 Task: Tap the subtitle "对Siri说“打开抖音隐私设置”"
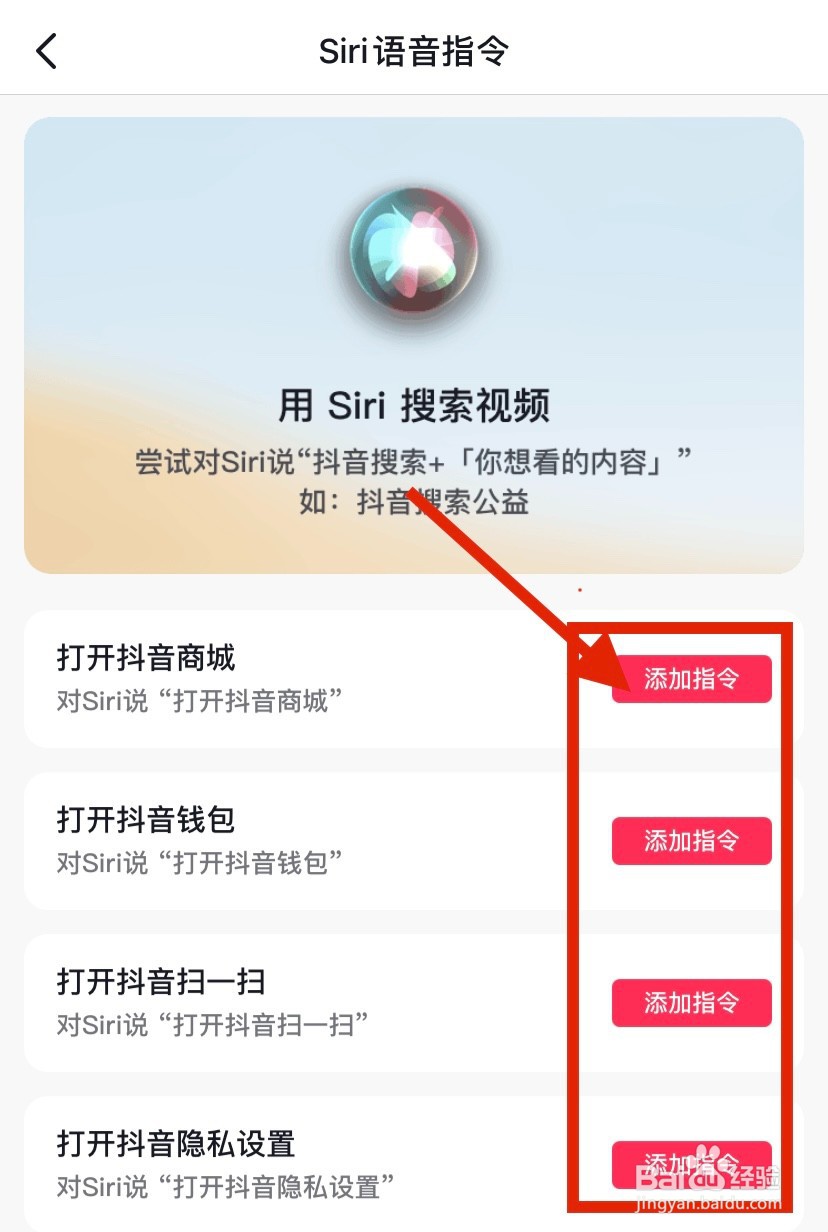tap(227, 1187)
